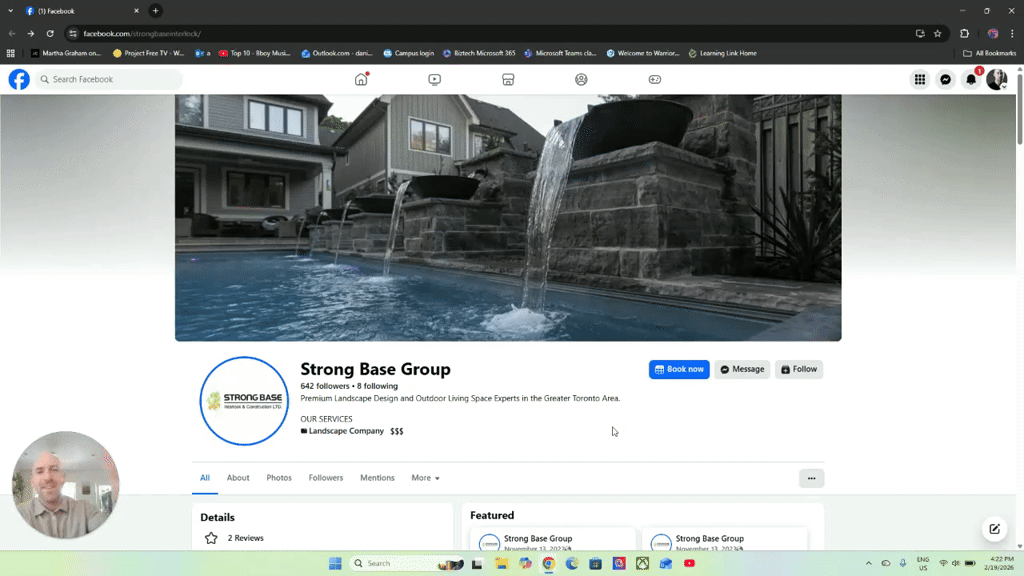Viewport: 1024px width, 576px height.
Task: Open the Biztech Microsoft 365 bookmark
Action: 479,53
